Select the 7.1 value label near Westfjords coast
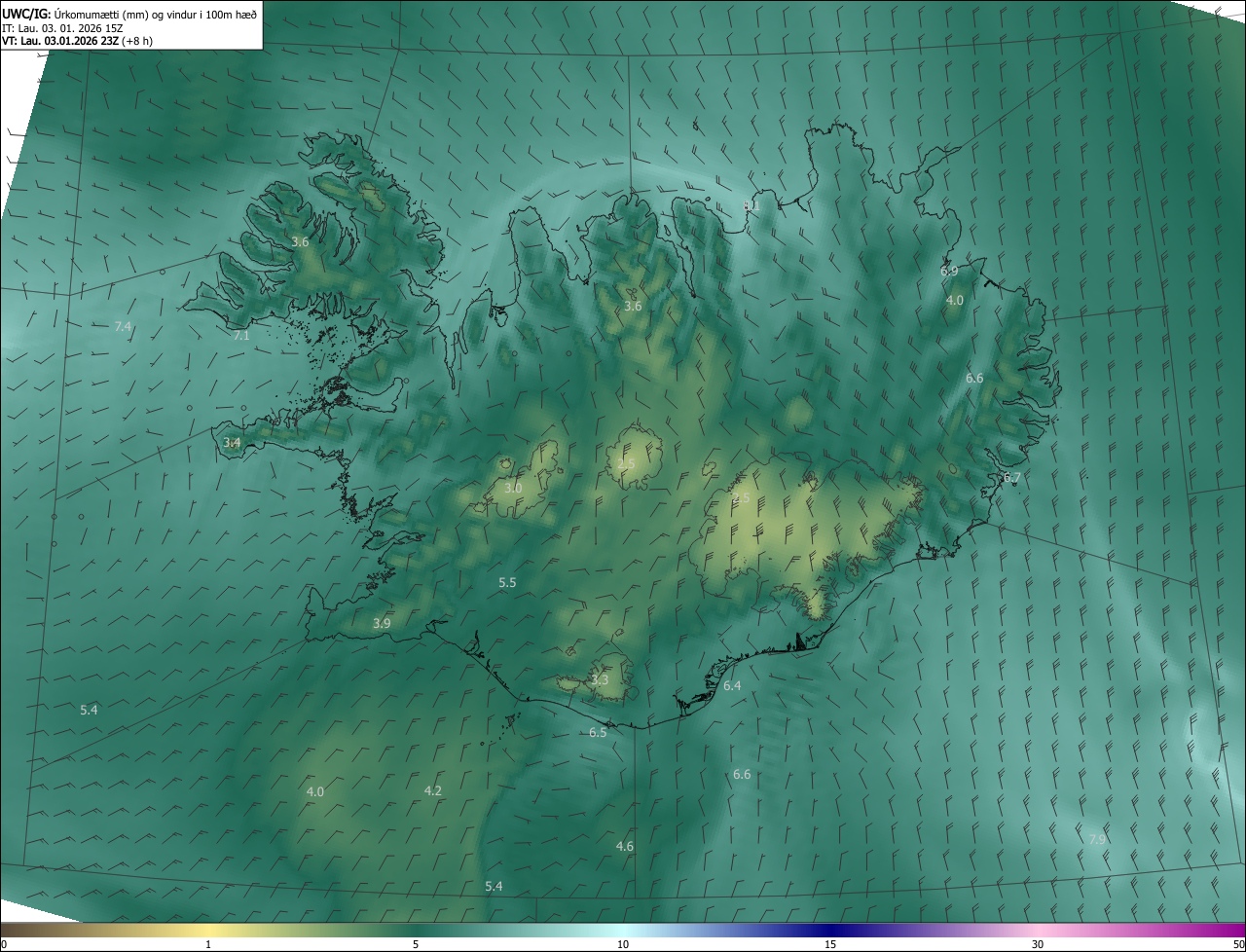This screenshot has height=952, width=1246. pos(241,336)
